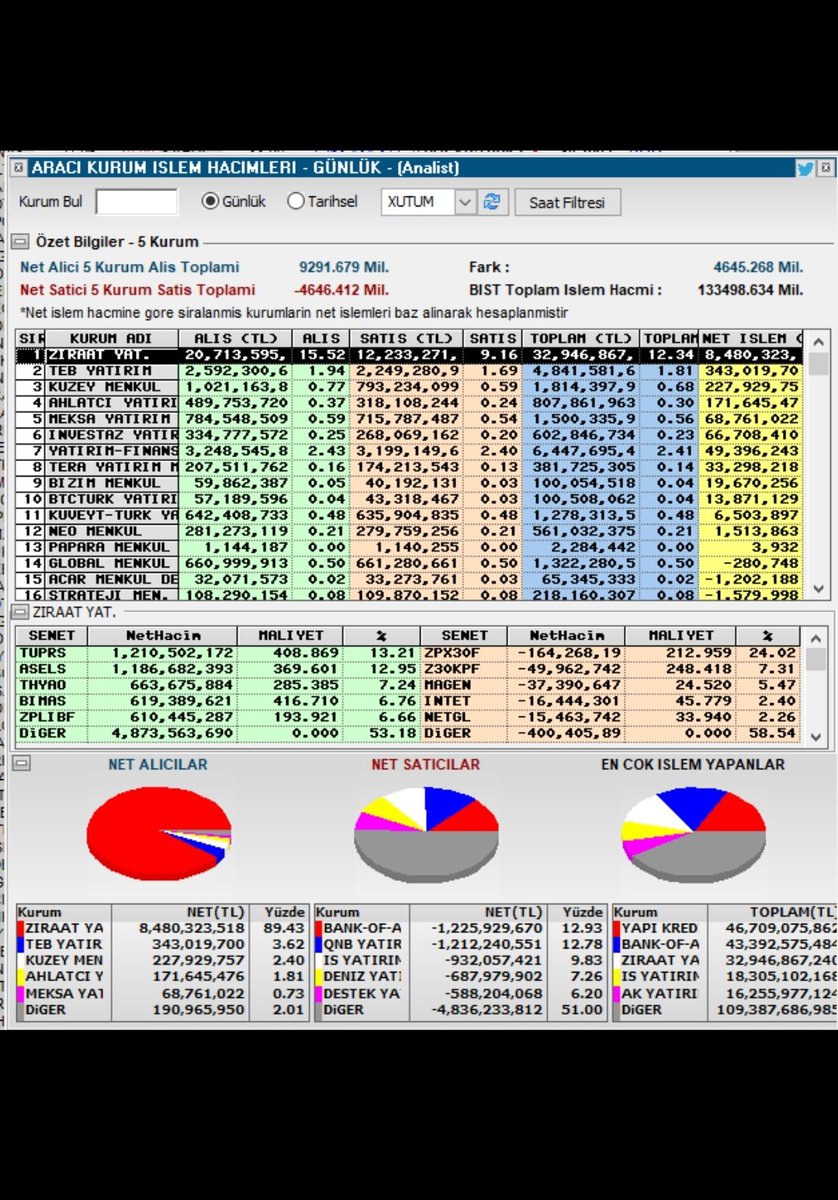This screenshot has width=838, height=1200.
Task: Collapse the Özet Bilgiler - 5 Kurum section
Action: [19, 242]
